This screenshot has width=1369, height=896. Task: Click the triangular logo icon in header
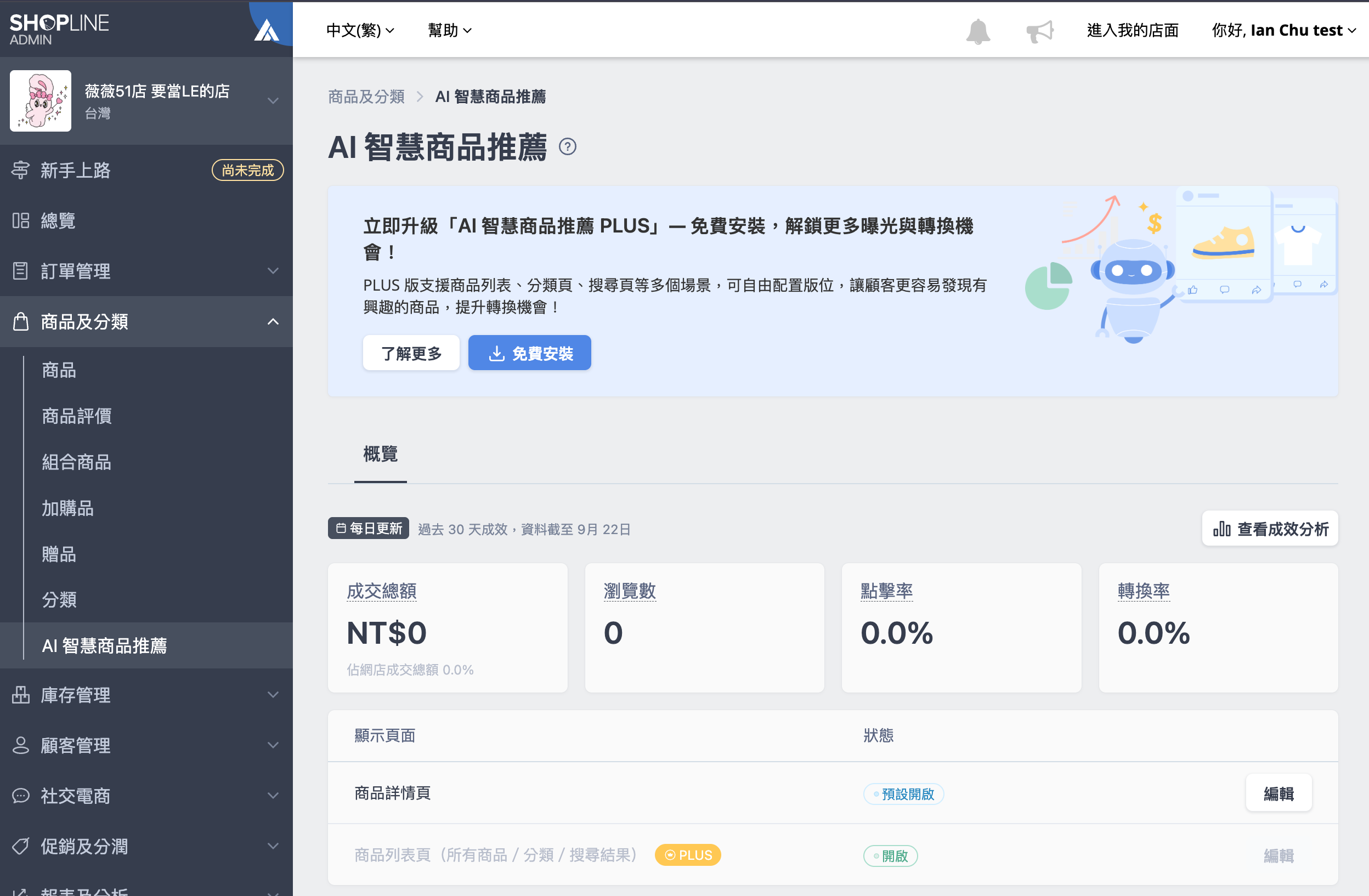coord(267,31)
